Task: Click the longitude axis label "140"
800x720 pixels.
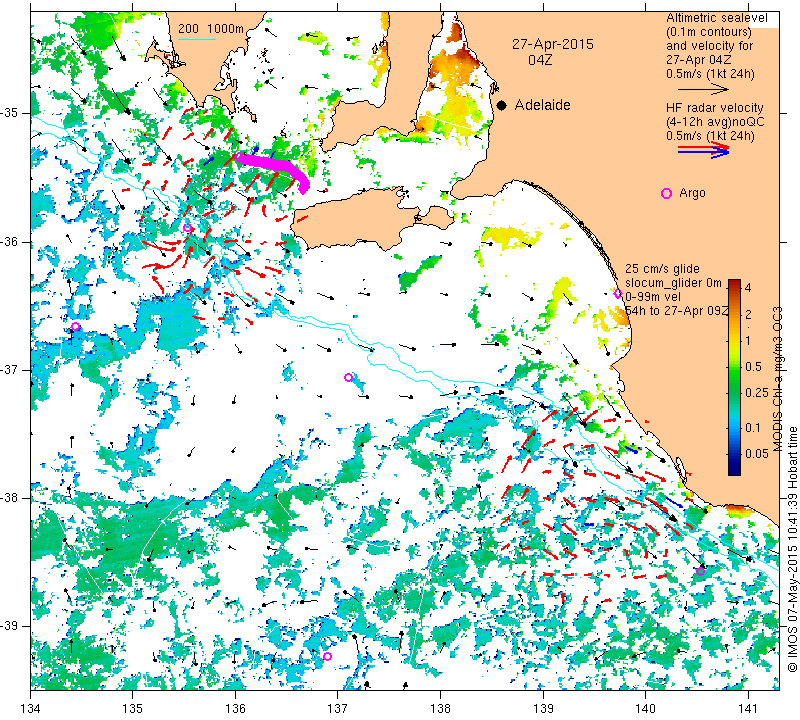Action: pos(645,709)
